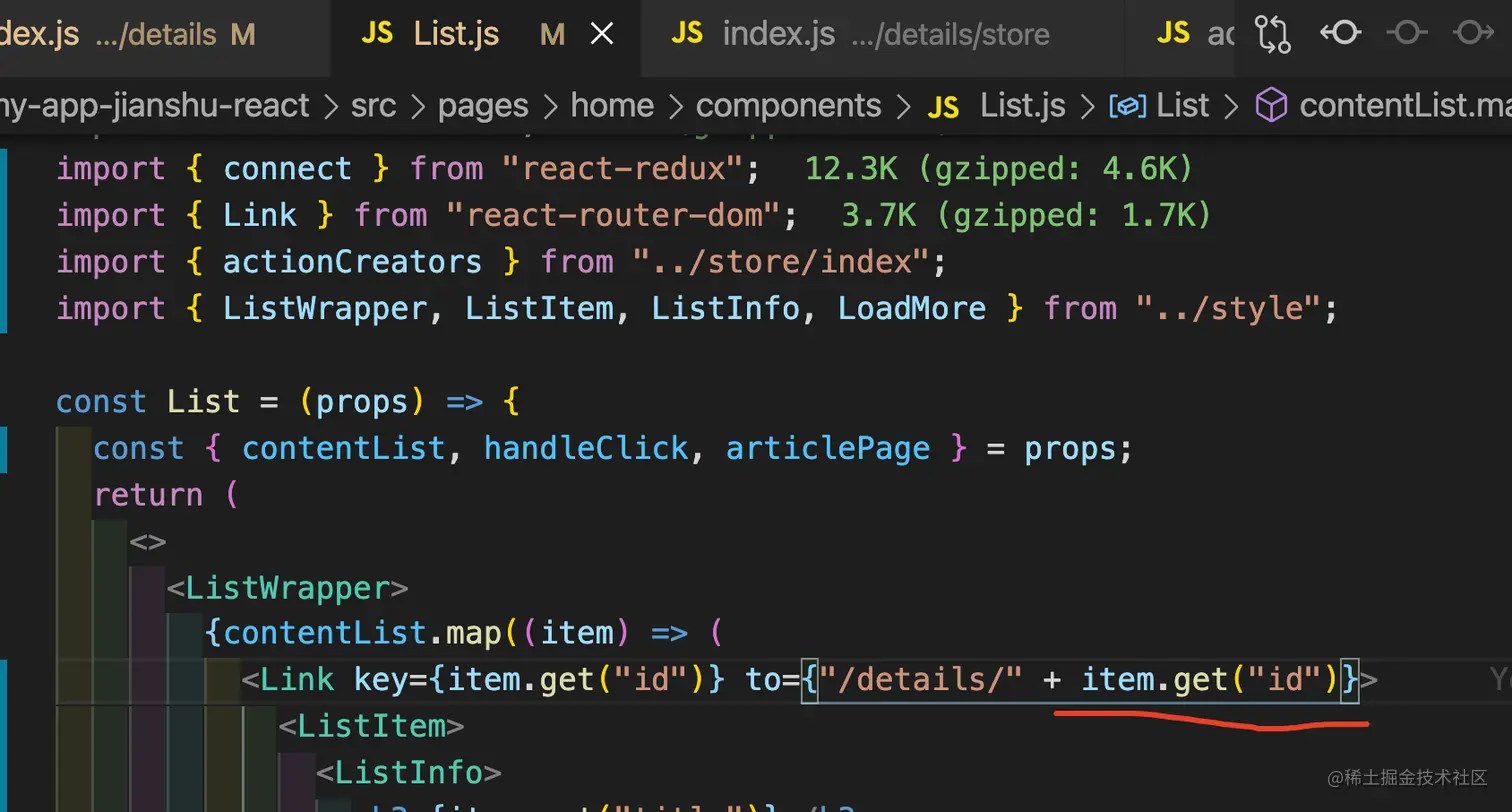Select the pages breadcrumb segment
1512x812 pixels.
[484, 106]
